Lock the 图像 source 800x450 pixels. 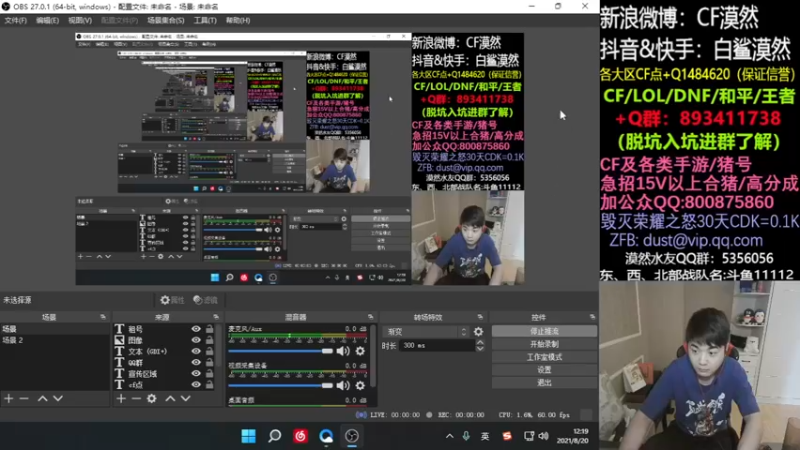click(209, 340)
